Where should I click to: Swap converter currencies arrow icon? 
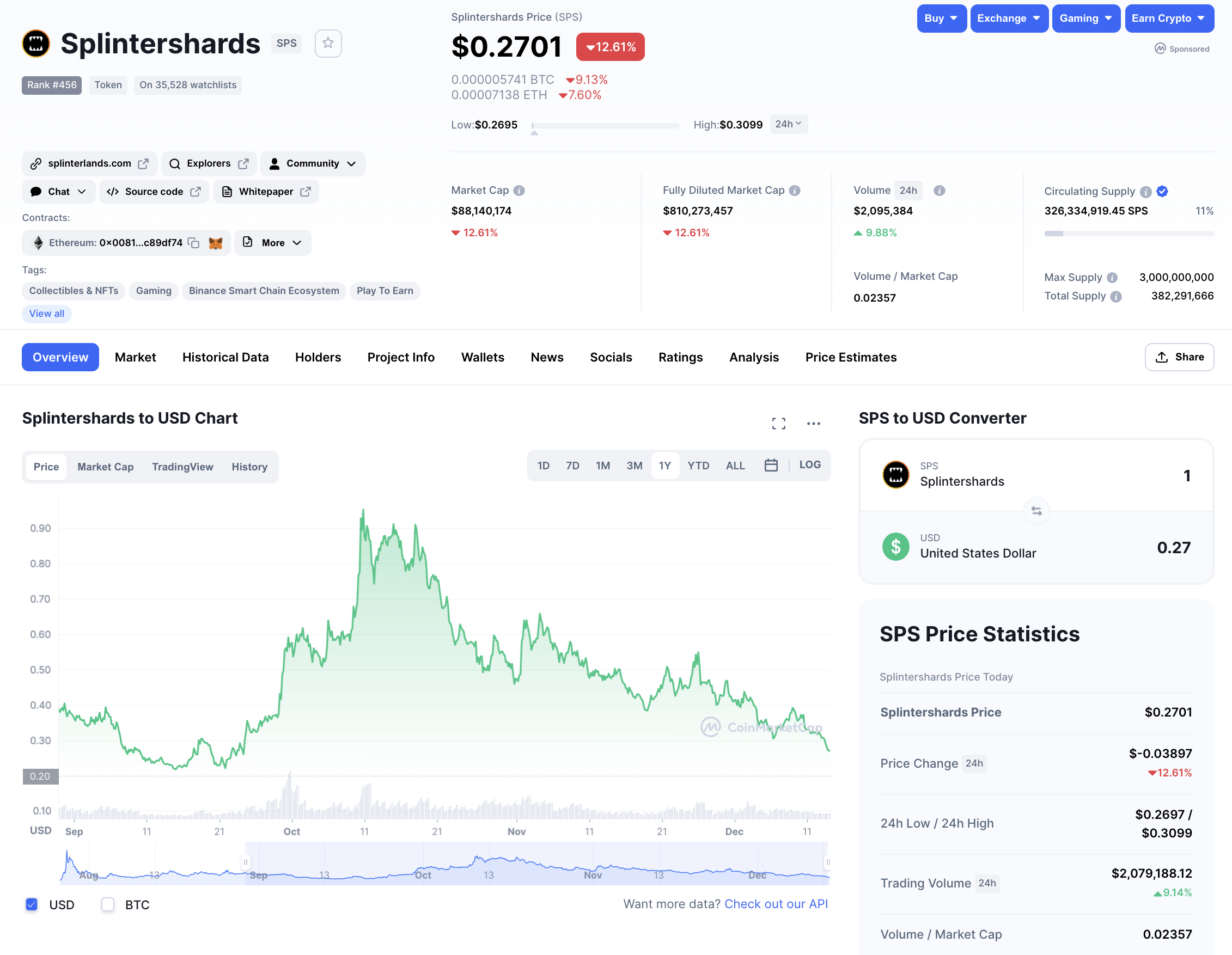(1036, 511)
